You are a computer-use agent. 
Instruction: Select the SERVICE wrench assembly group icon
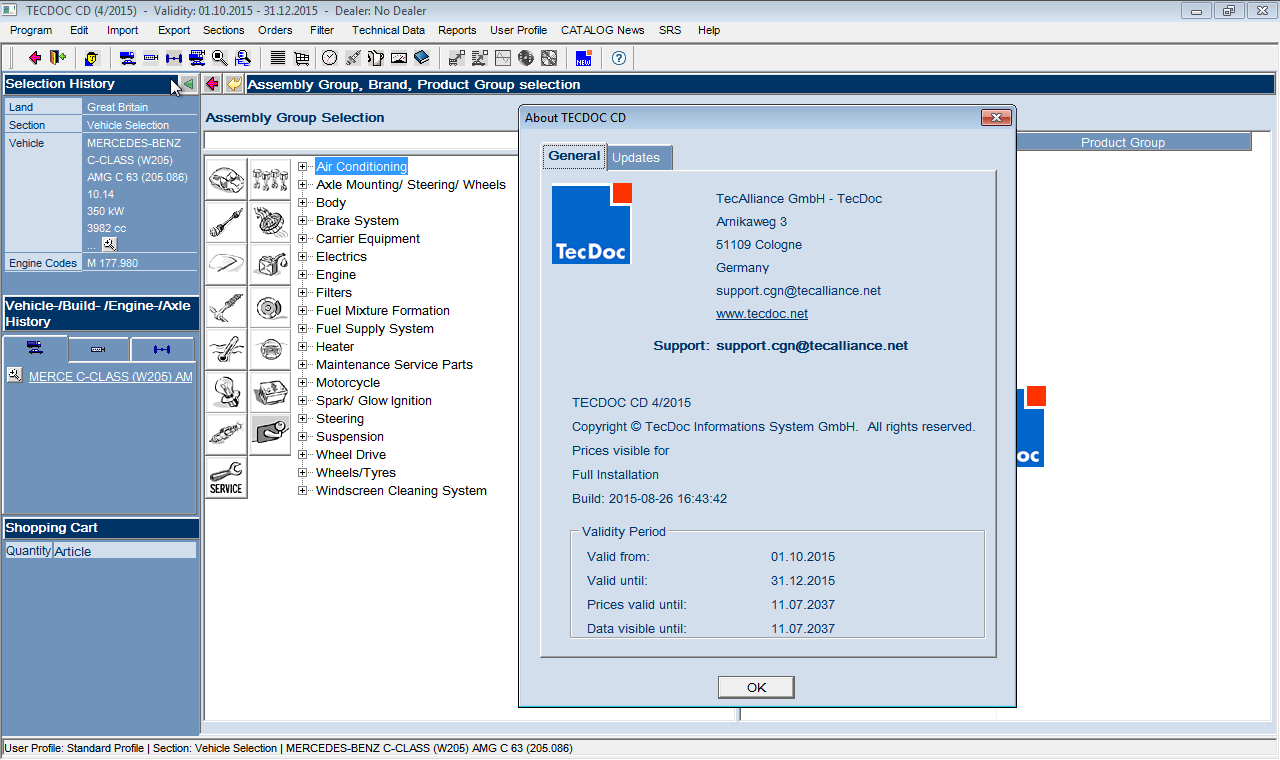(x=226, y=478)
